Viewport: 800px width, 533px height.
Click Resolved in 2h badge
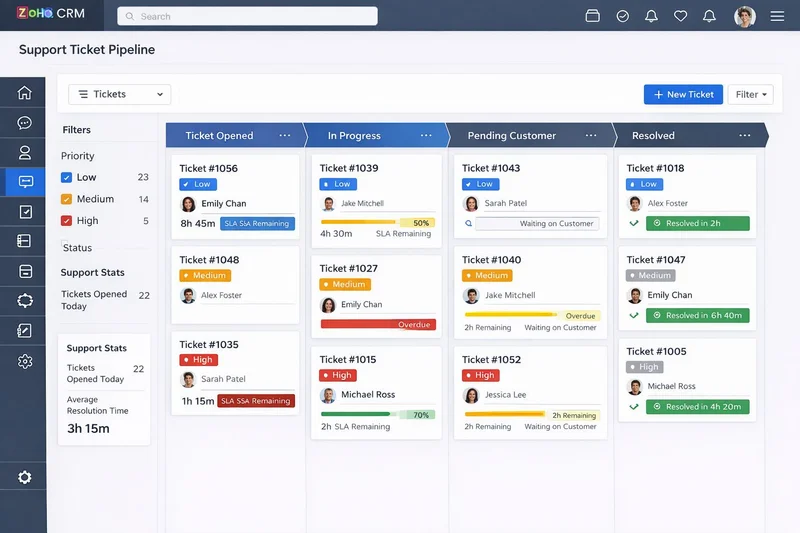pos(697,223)
